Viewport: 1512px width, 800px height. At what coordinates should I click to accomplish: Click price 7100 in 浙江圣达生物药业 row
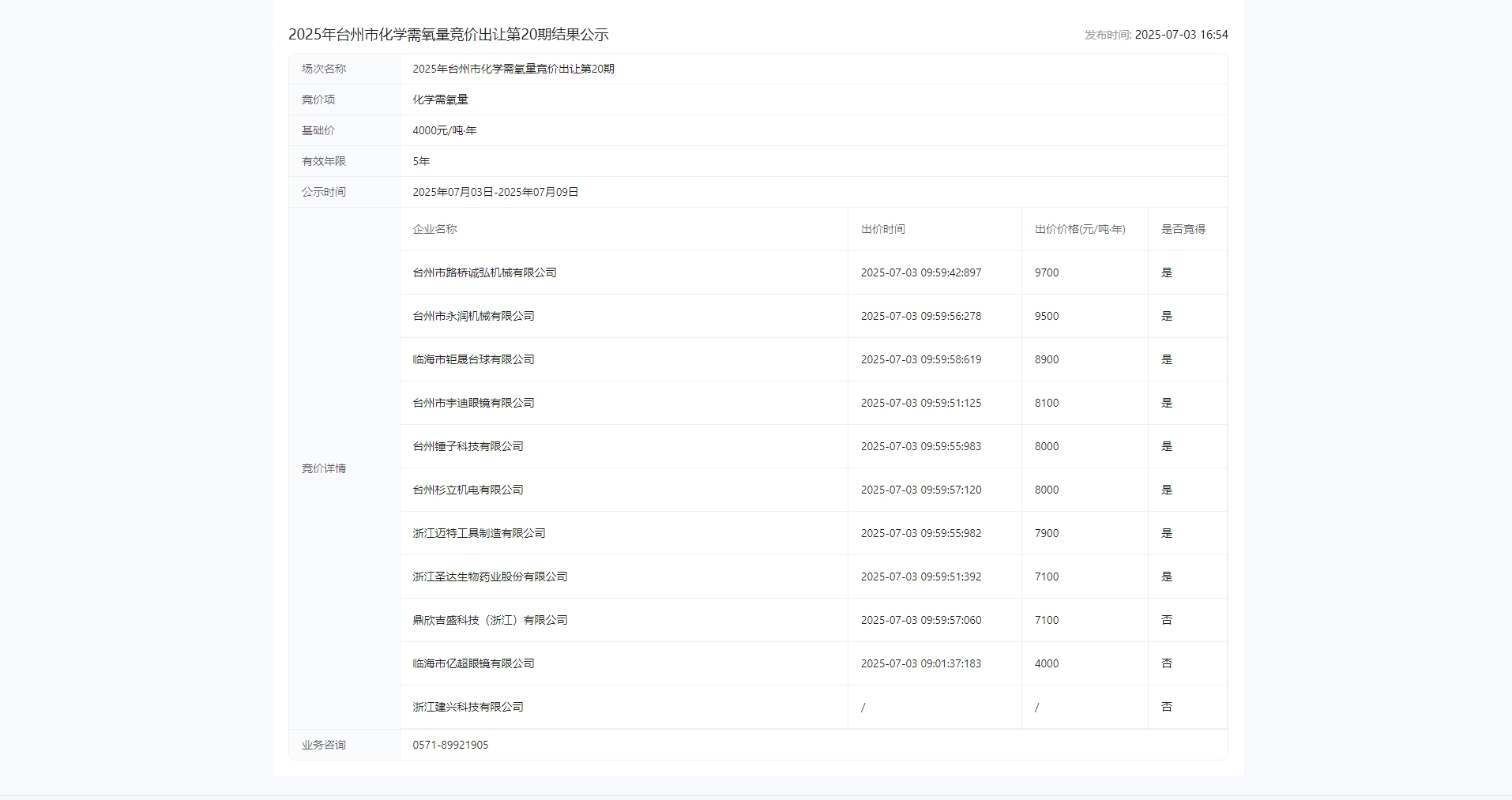click(1047, 577)
